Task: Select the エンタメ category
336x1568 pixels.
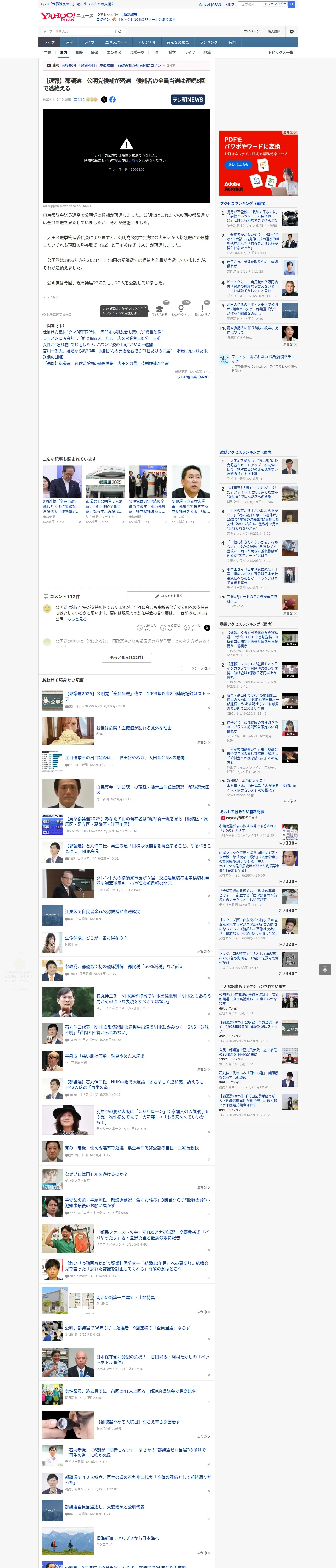Action: tap(114, 52)
